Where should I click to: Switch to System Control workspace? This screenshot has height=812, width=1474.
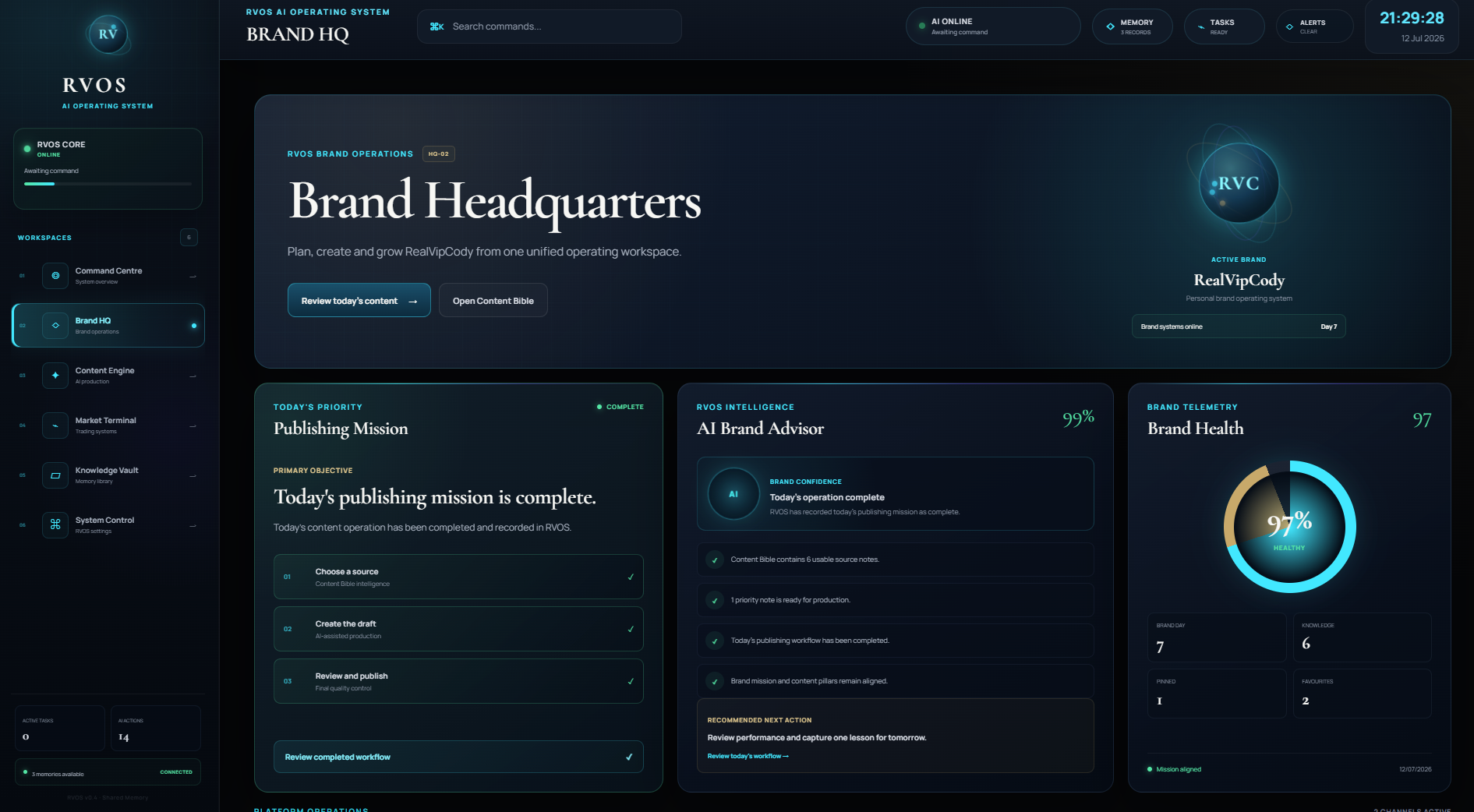[x=108, y=525]
